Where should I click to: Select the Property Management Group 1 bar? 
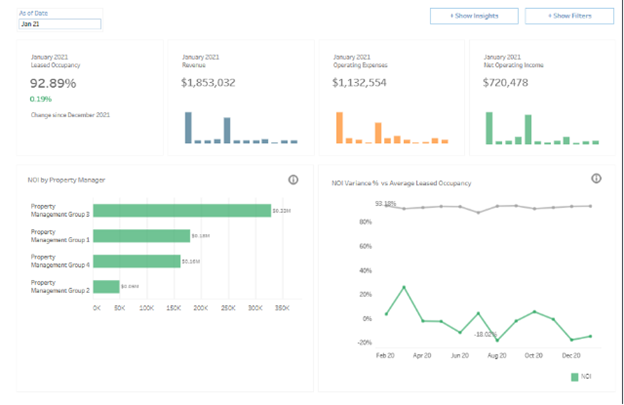coord(143,236)
